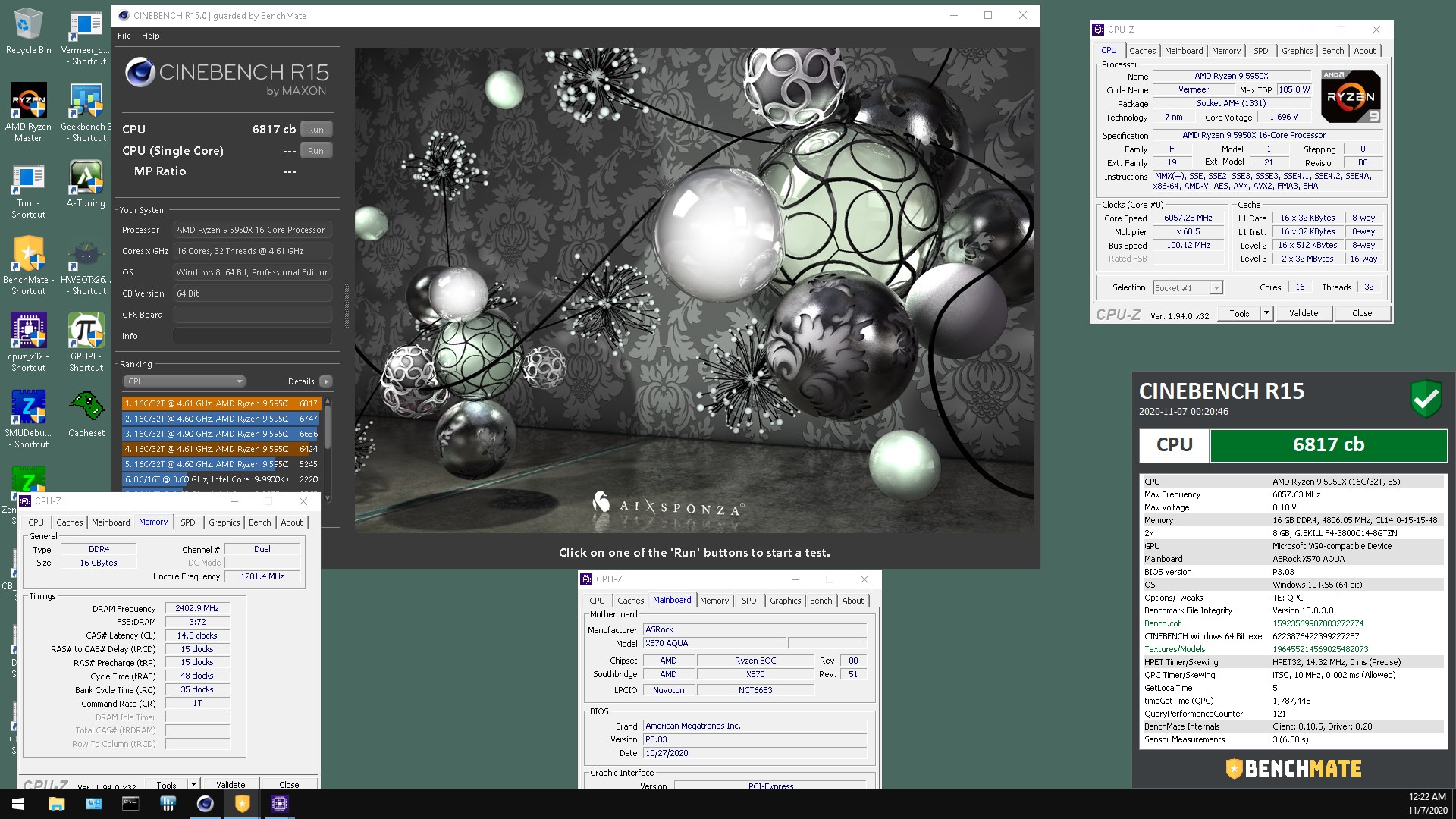Open Graphics tab in mainboard CPU-Z window
1456x819 pixels.
785,601
